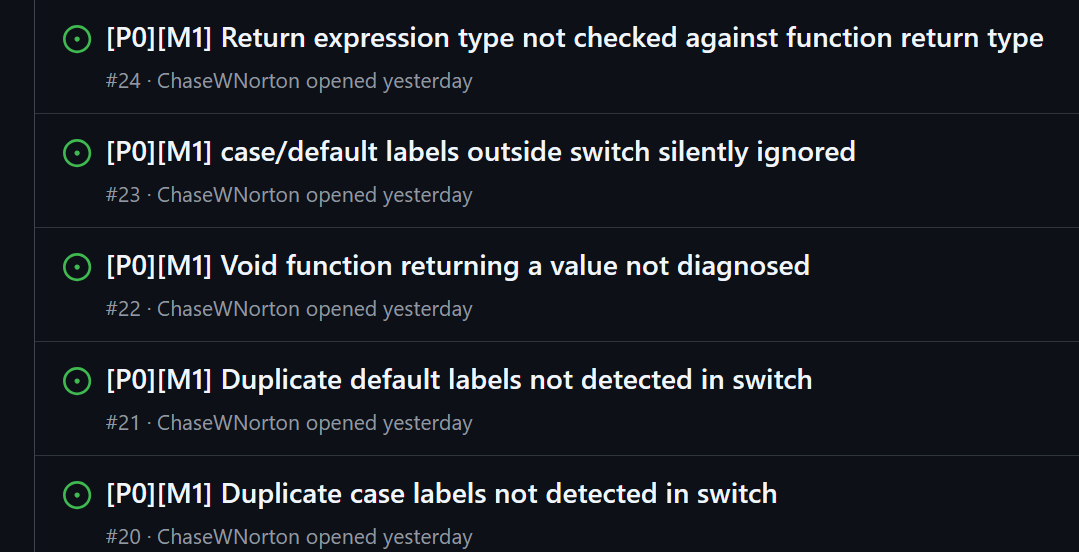Open issue "Void function returning a value not diagnosed"
This screenshot has height=552, width=1079.
click(457, 267)
